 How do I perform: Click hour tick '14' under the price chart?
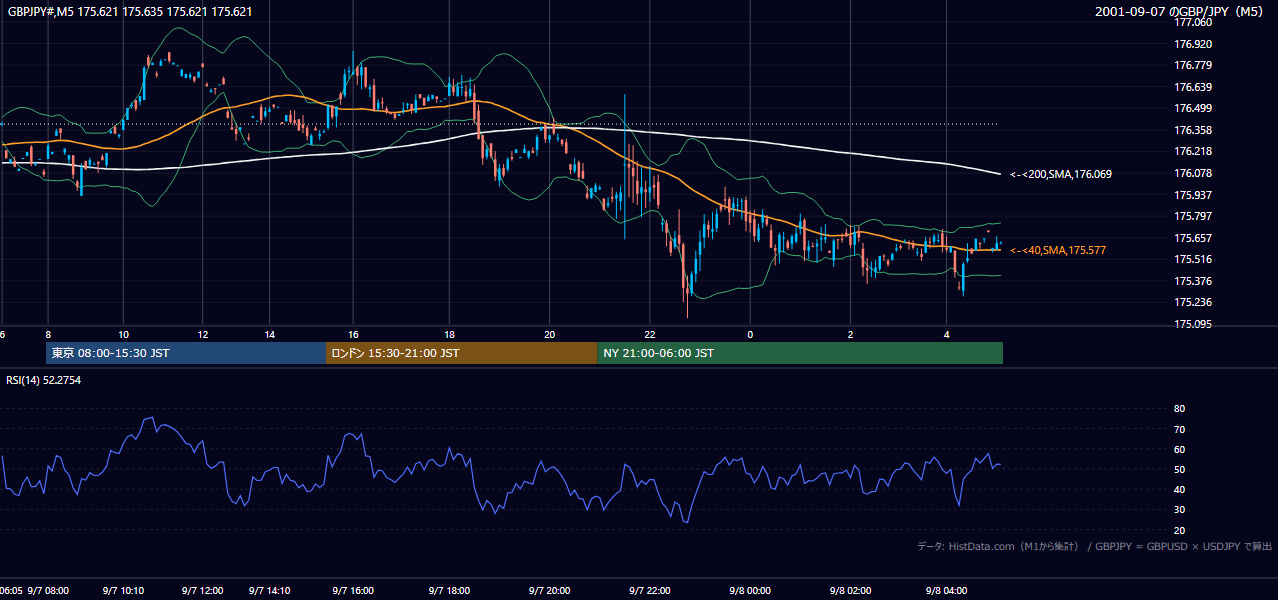point(270,334)
